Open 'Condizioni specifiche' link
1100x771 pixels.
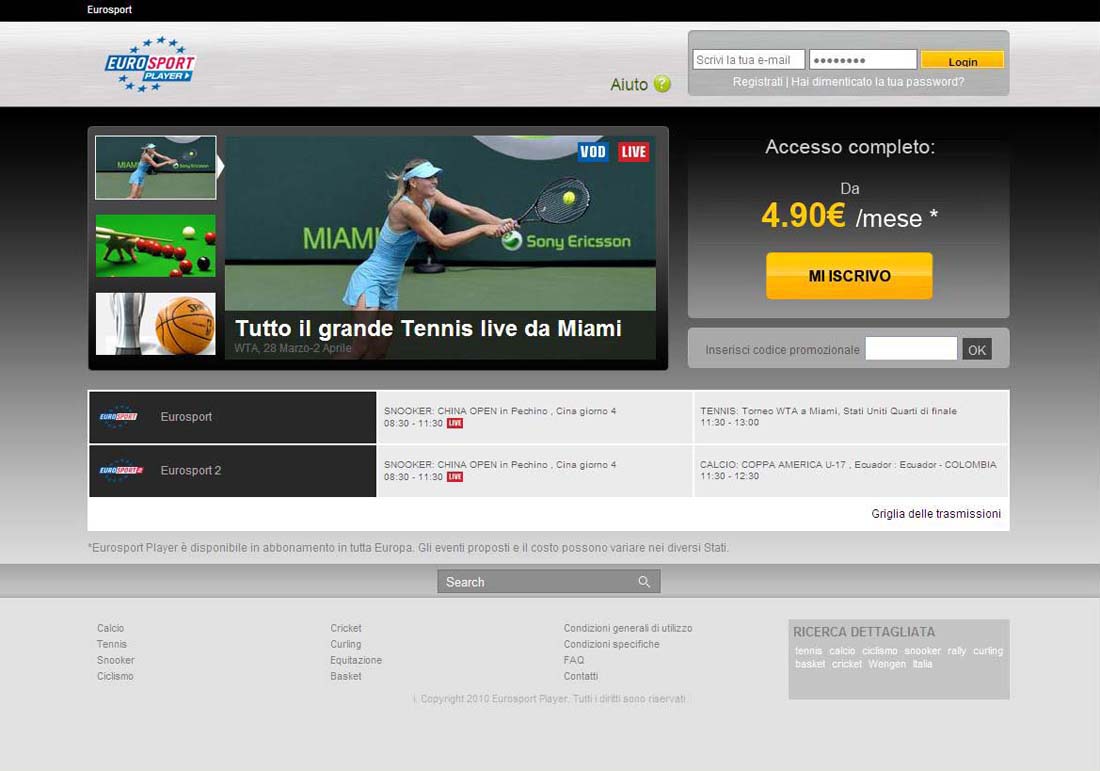(611, 644)
